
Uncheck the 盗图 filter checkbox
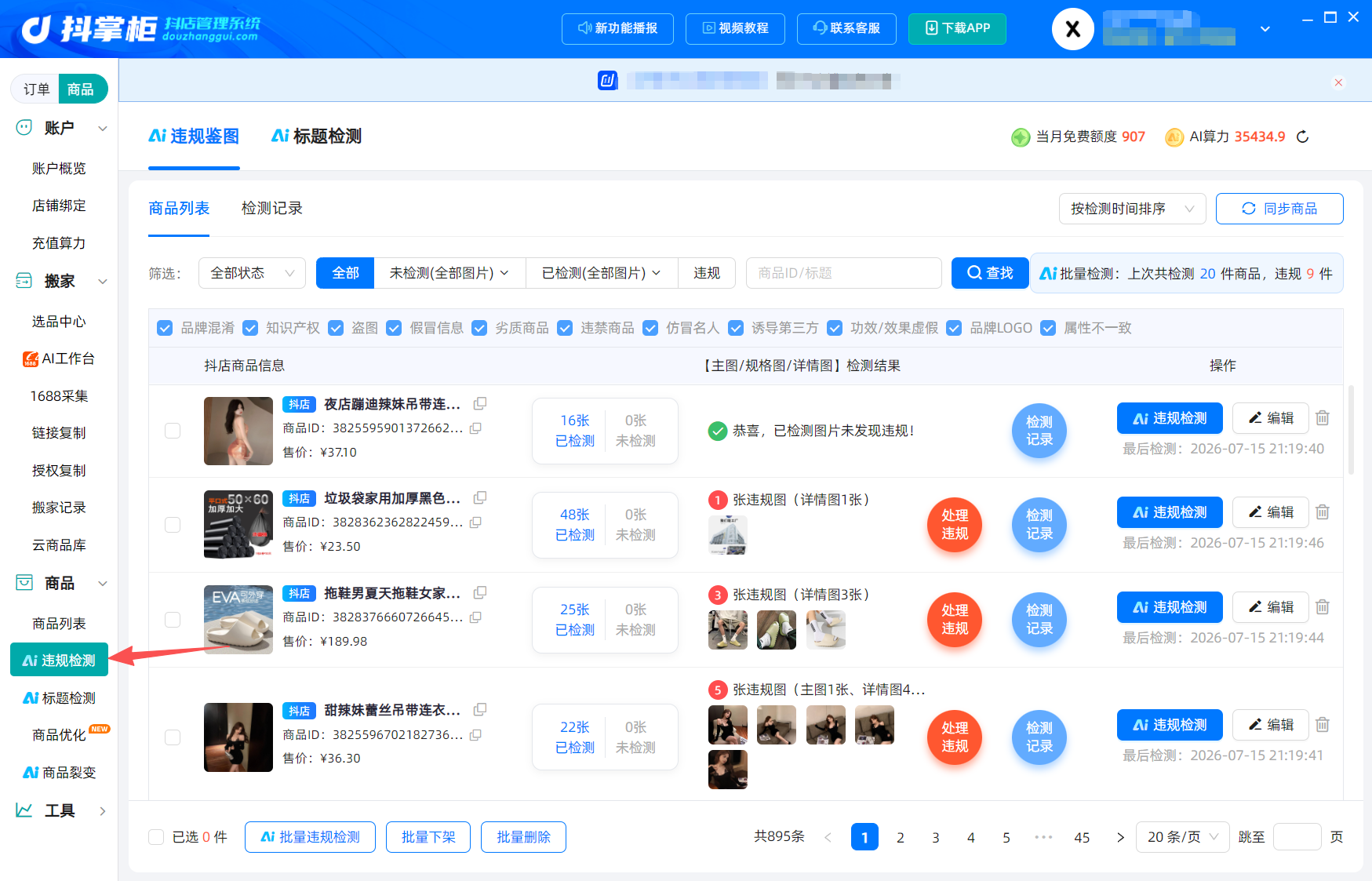click(336, 328)
